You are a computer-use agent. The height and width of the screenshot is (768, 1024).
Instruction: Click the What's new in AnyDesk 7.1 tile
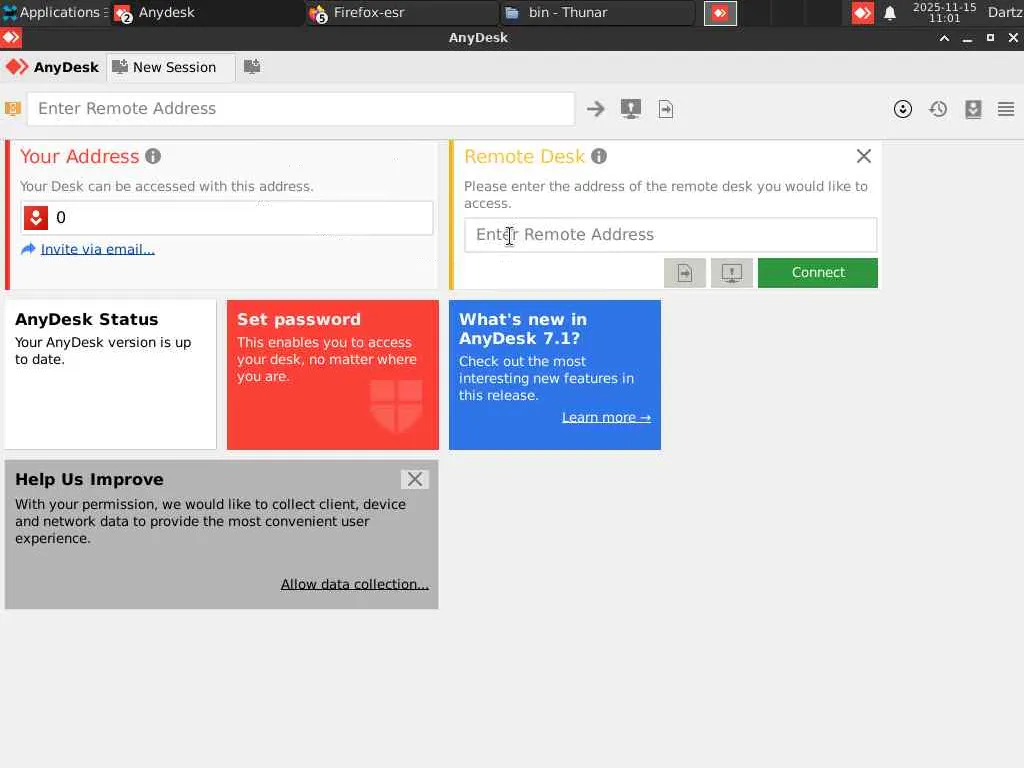(x=554, y=375)
